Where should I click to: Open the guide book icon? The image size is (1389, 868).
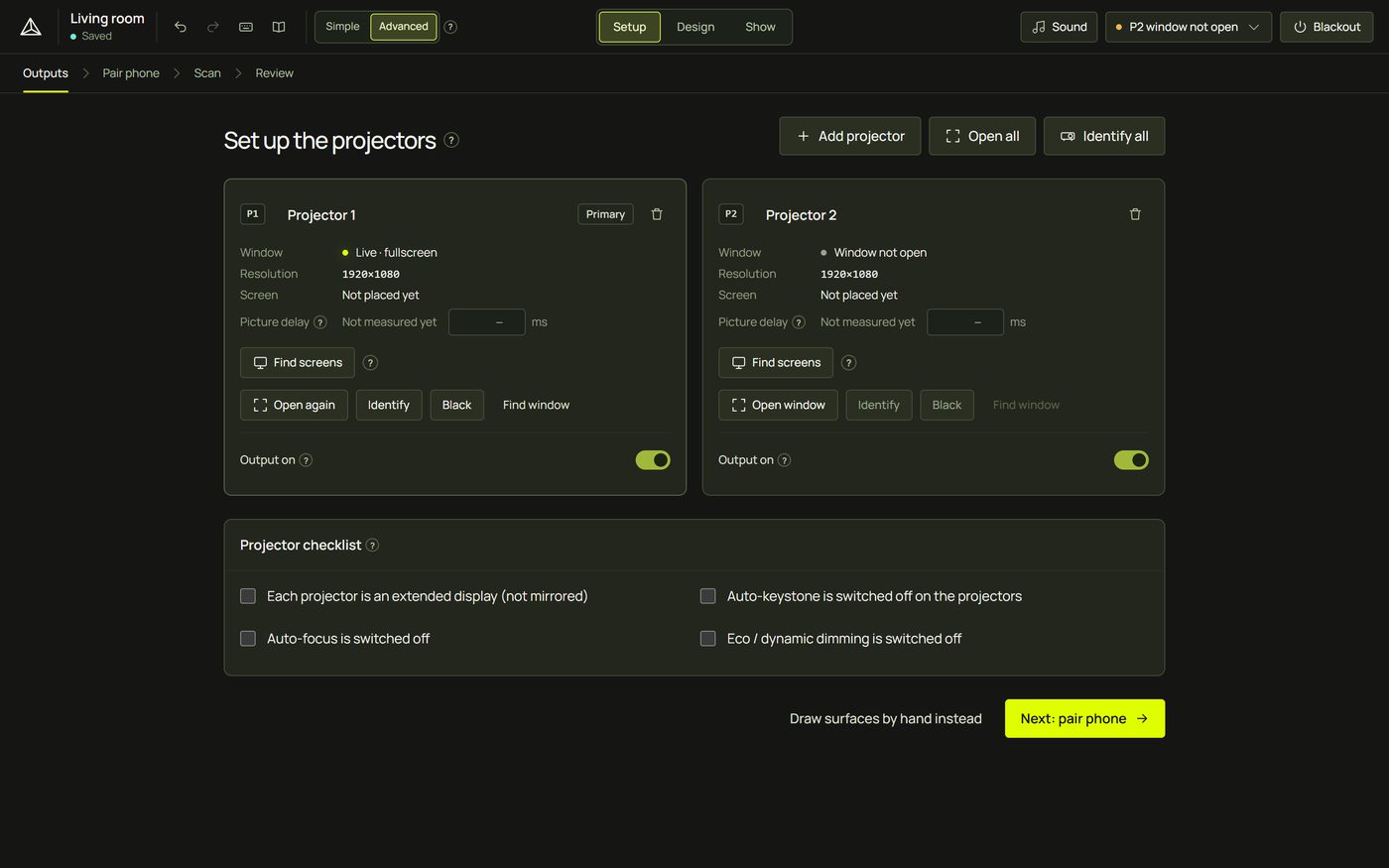coord(279,27)
